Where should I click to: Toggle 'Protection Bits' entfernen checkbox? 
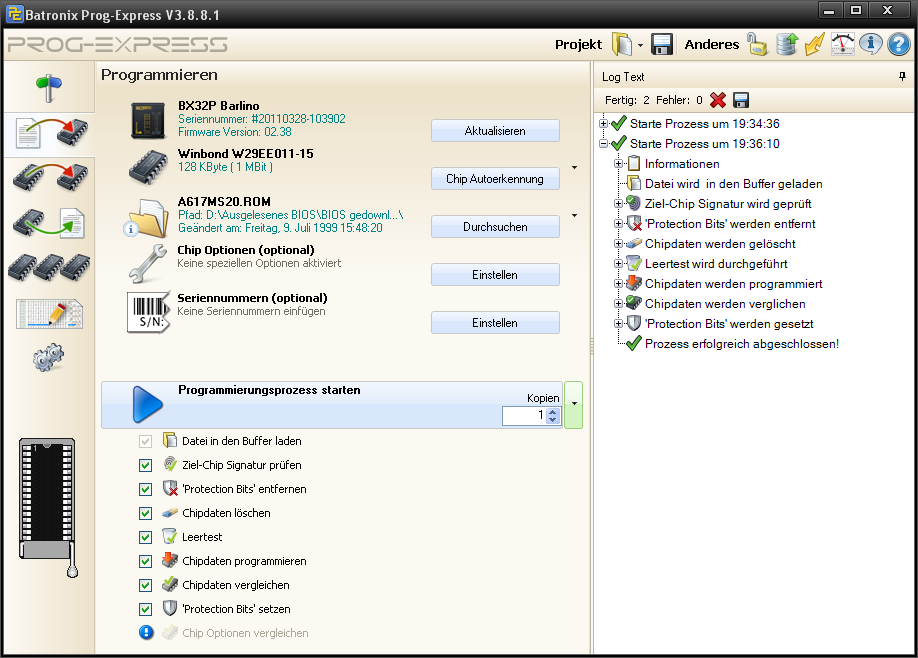point(145,489)
